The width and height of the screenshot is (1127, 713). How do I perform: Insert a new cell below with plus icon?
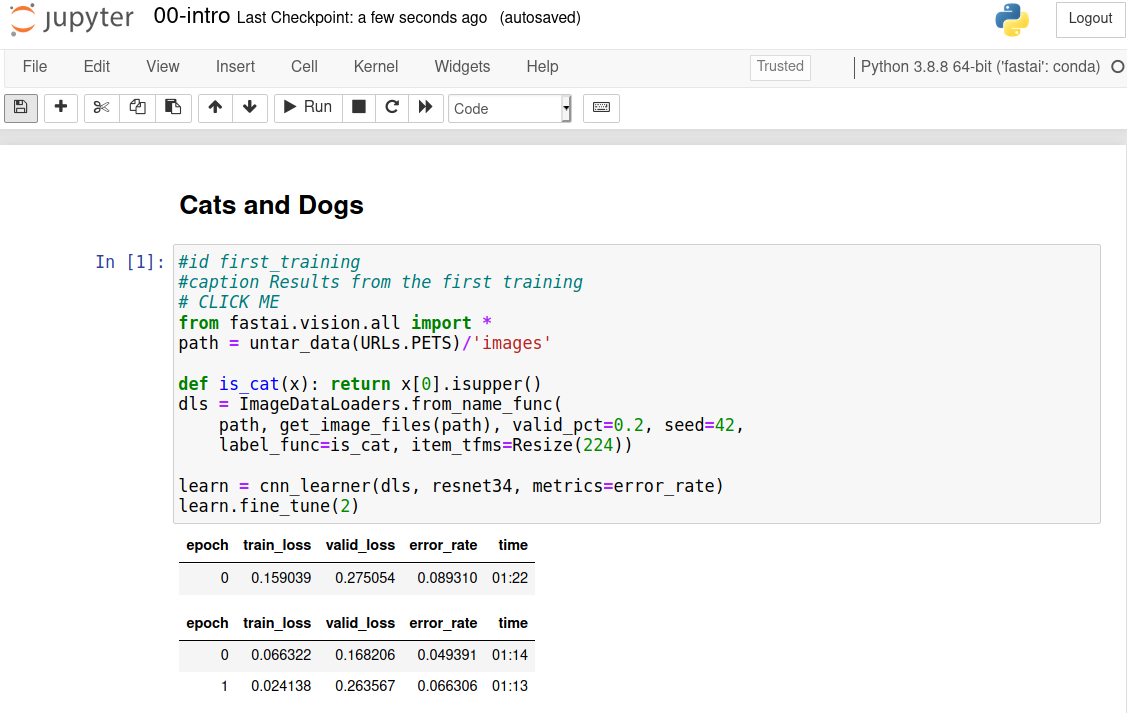click(61, 107)
